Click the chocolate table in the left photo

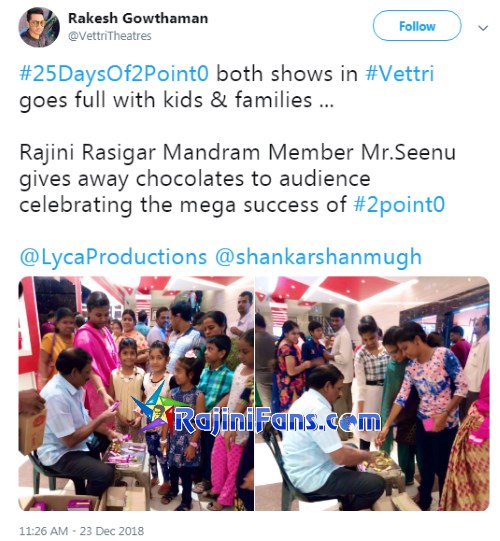point(126,459)
